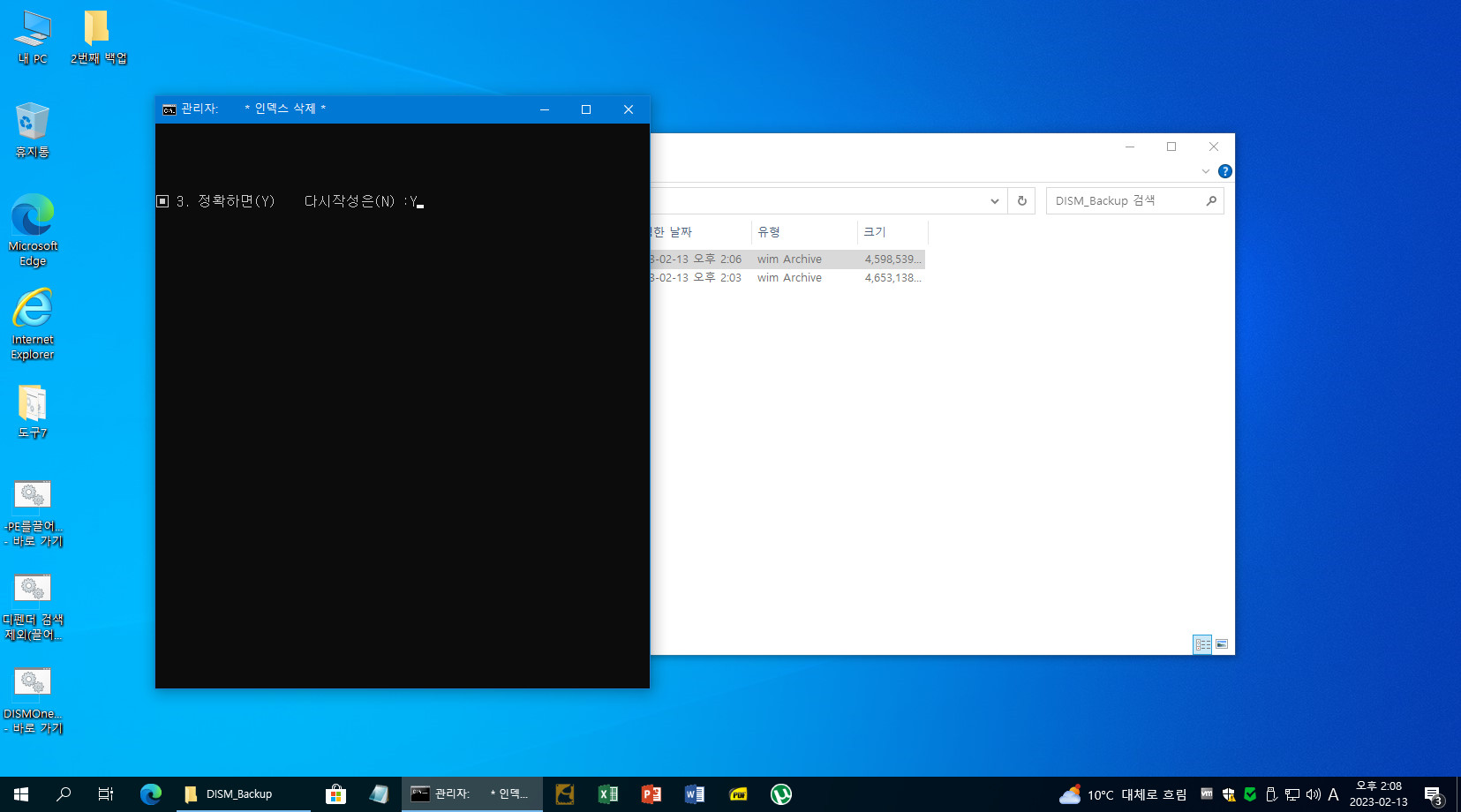Minimize the command prompt window
This screenshot has height=812, width=1461.
tap(545, 109)
